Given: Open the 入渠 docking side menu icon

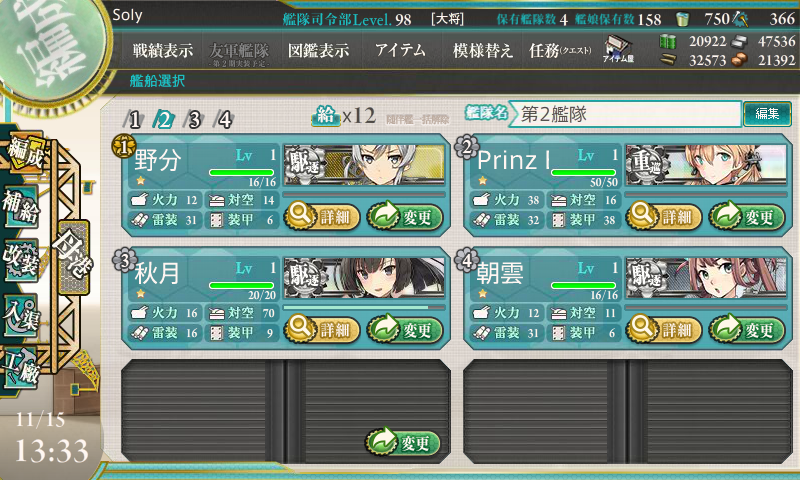Looking at the screenshot, I should (20, 315).
